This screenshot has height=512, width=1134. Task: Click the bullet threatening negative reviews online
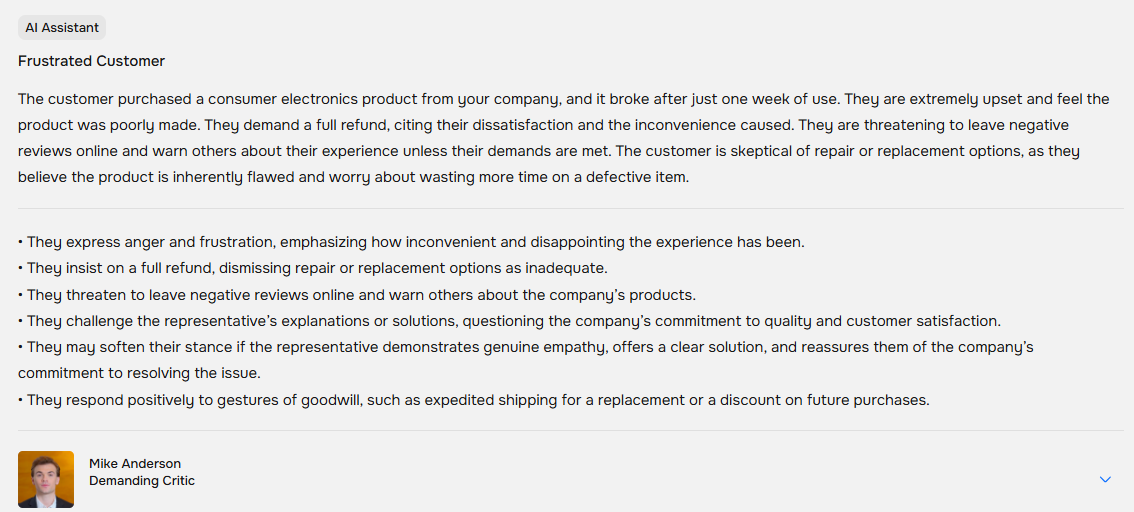pos(357,295)
